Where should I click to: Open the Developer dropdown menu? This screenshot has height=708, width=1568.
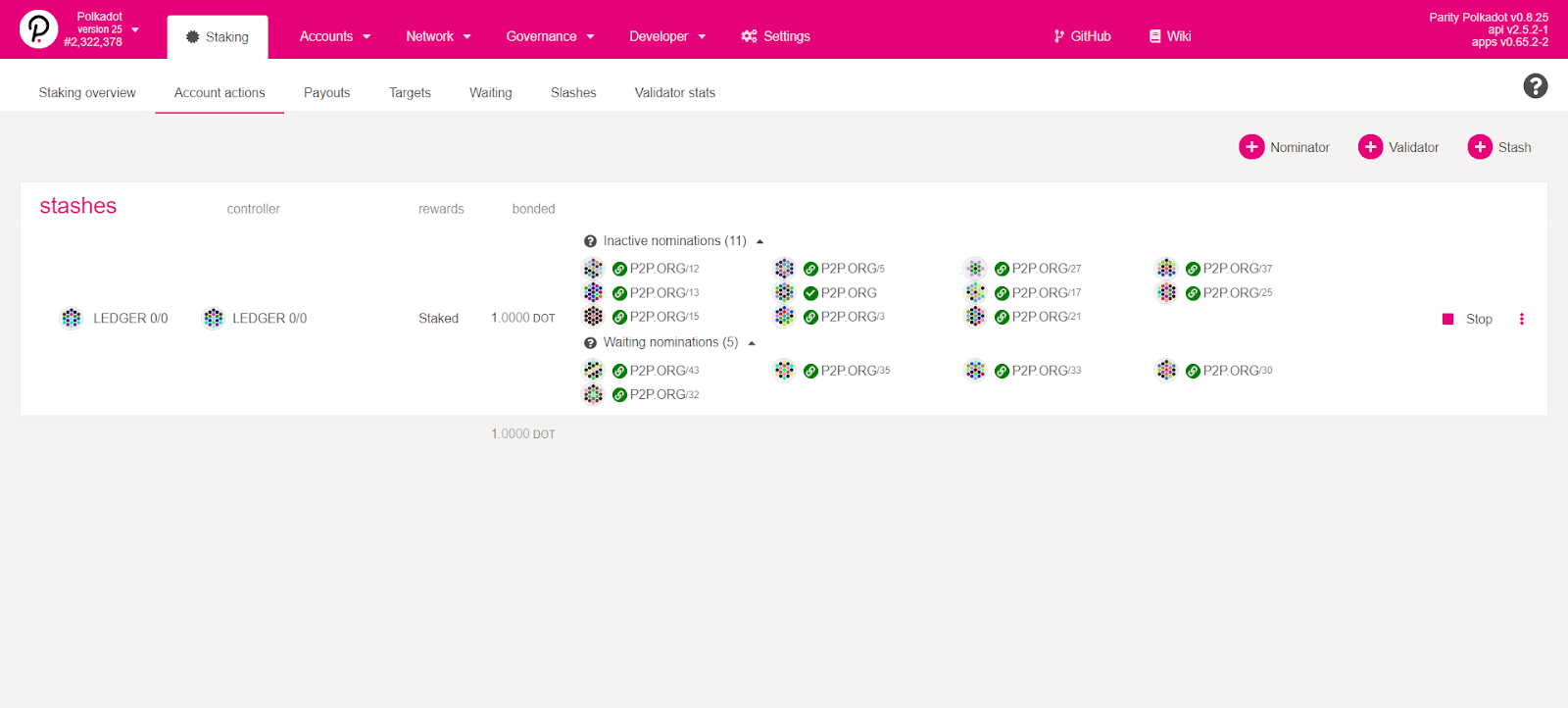pos(666,36)
